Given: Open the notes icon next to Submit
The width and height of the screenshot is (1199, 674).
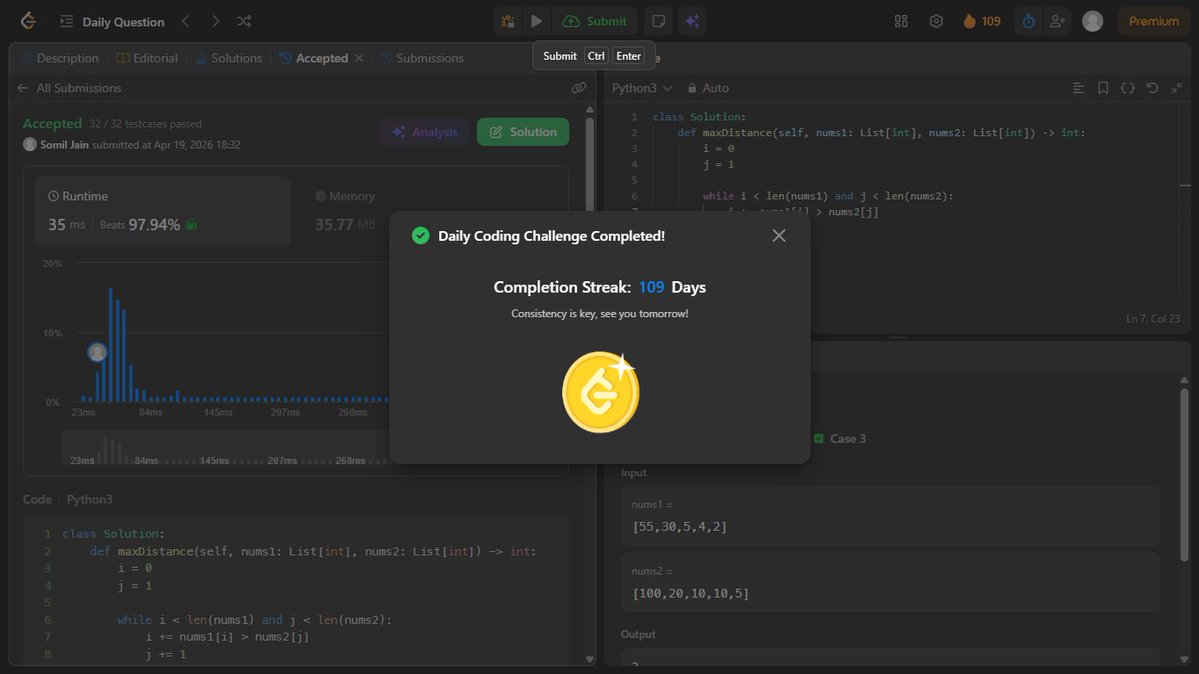Looking at the screenshot, I should 658,21.
